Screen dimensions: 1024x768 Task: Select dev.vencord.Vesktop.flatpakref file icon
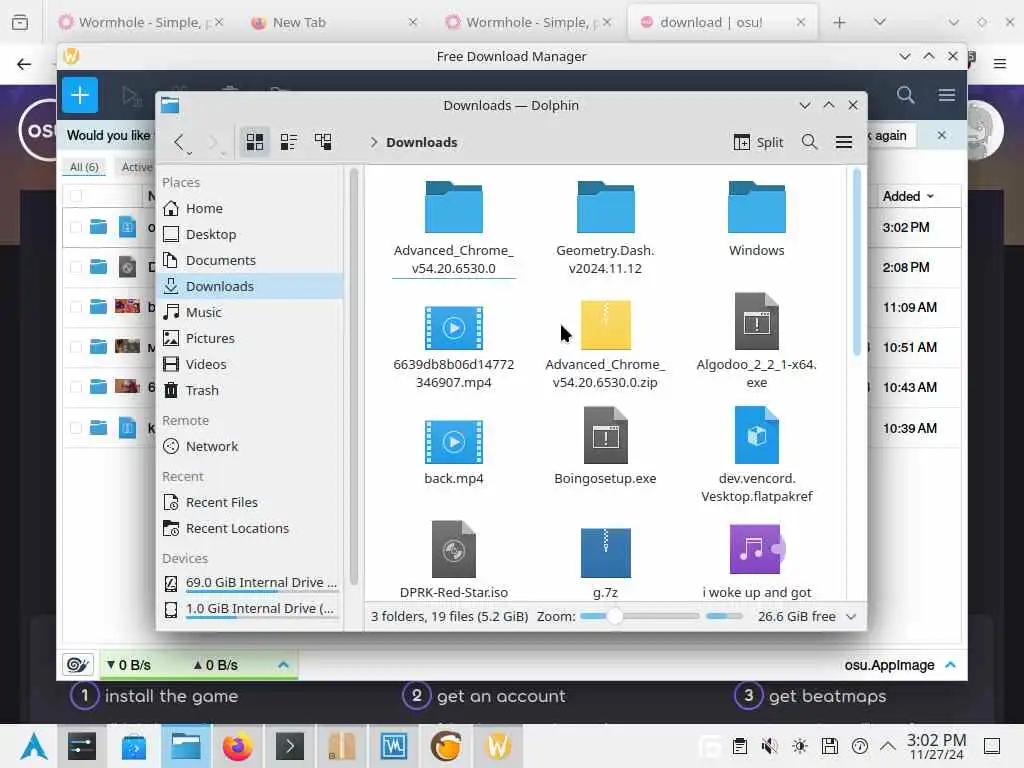click(x=757, y=436)
